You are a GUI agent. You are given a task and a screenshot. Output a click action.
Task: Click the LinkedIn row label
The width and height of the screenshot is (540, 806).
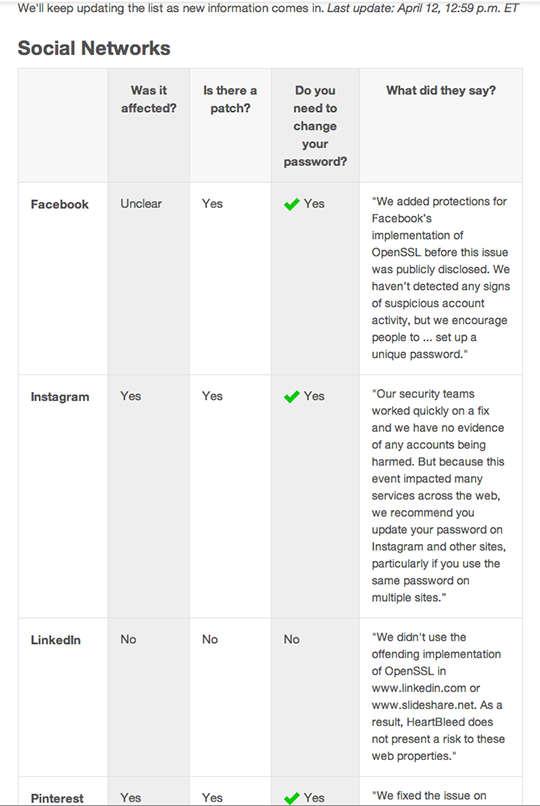click(55, 640)
